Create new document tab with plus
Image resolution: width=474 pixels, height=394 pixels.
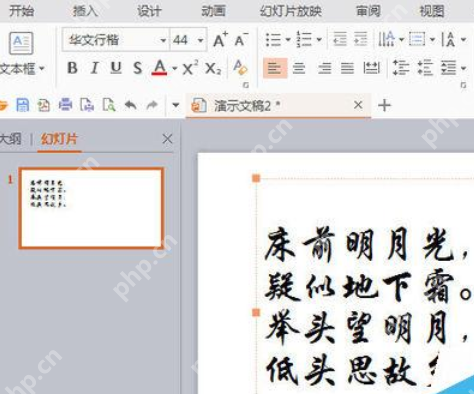384,106
